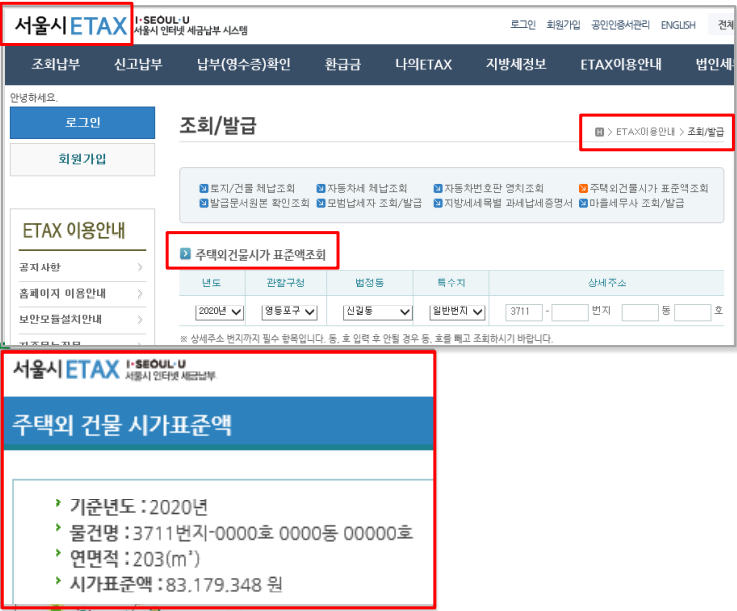Open the 지방세세목별 과세납세증명서 link
737x611 pixels.
(x=509, y=204)
